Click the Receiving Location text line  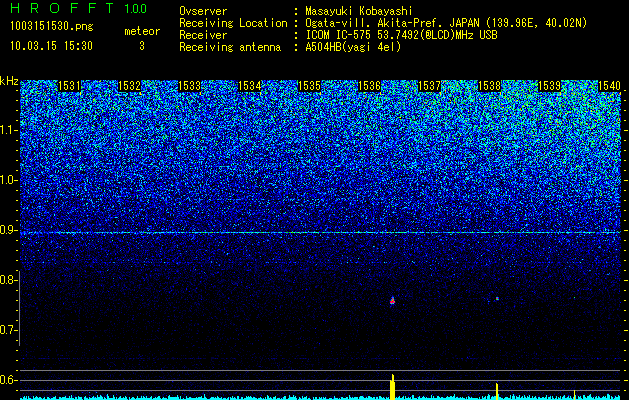pyautogui.click(x=383, y=23)
